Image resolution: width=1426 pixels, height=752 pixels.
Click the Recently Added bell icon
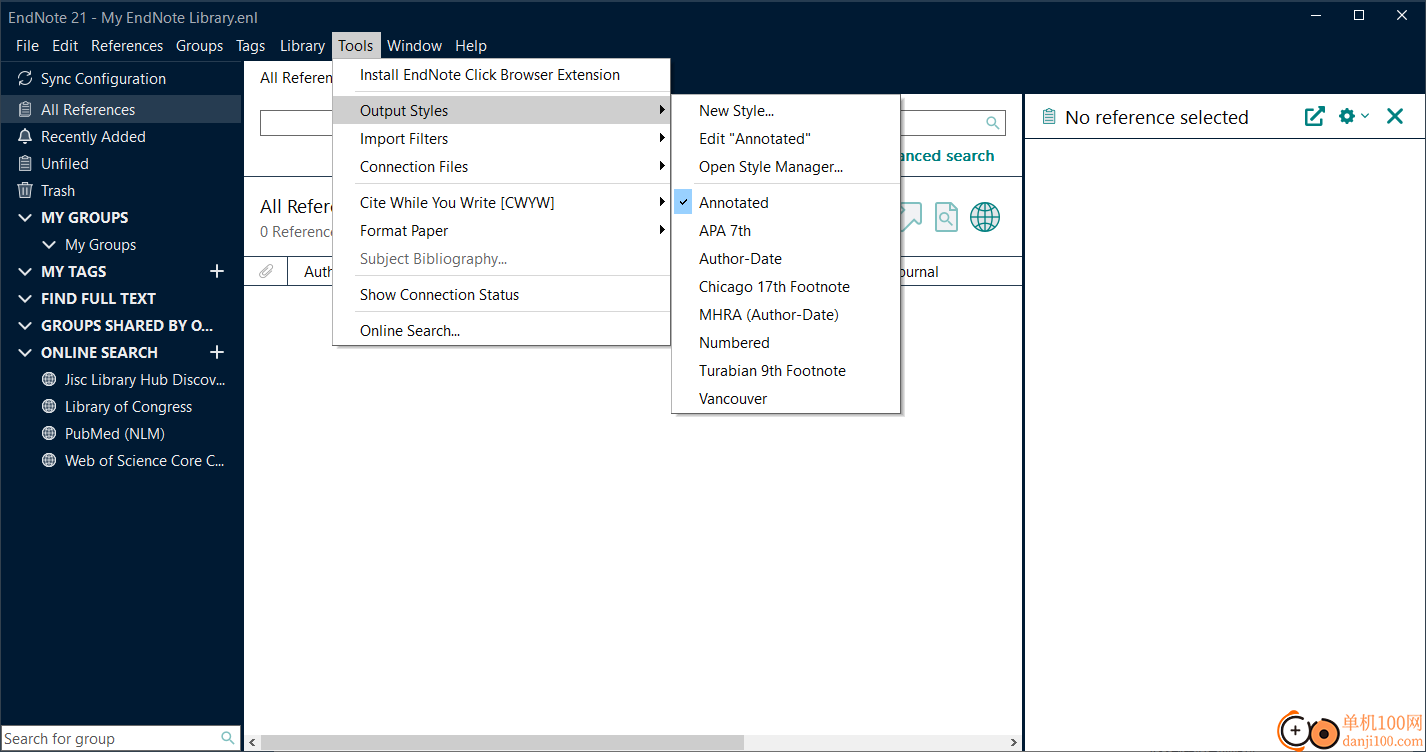[25, 137]
